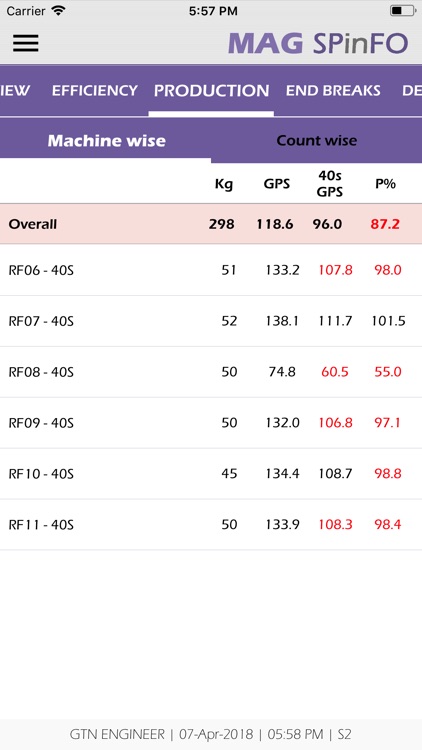Viewport: 422px width, 750px height.
Task: Open the RF10 - 40S row
Action: pos(211,474)
